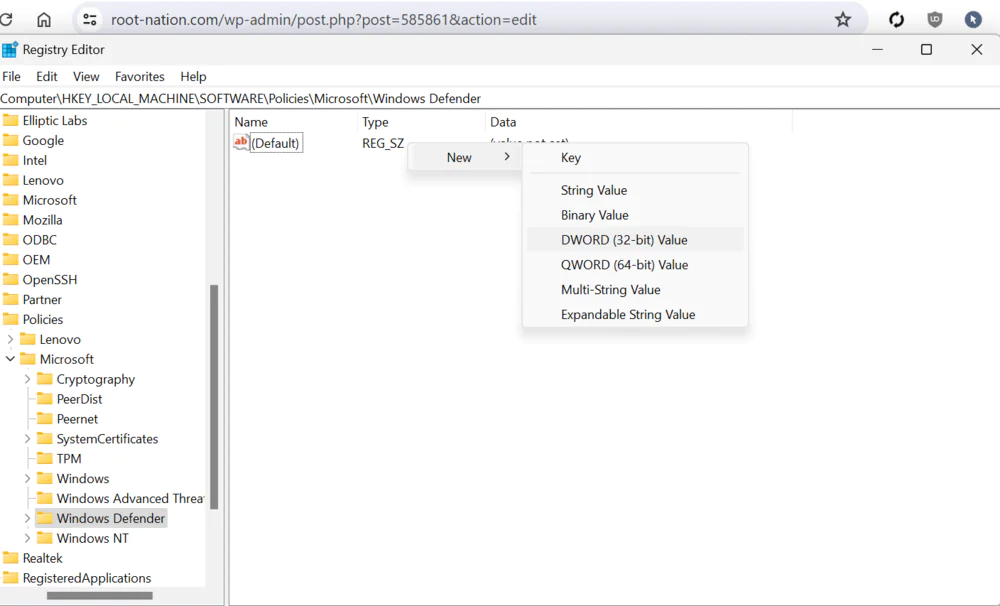The width and height of the screenshot is (1000, 606).
Task: Click the folder icon beside Elliptic Labs
Action: click(x=10, y=120)
